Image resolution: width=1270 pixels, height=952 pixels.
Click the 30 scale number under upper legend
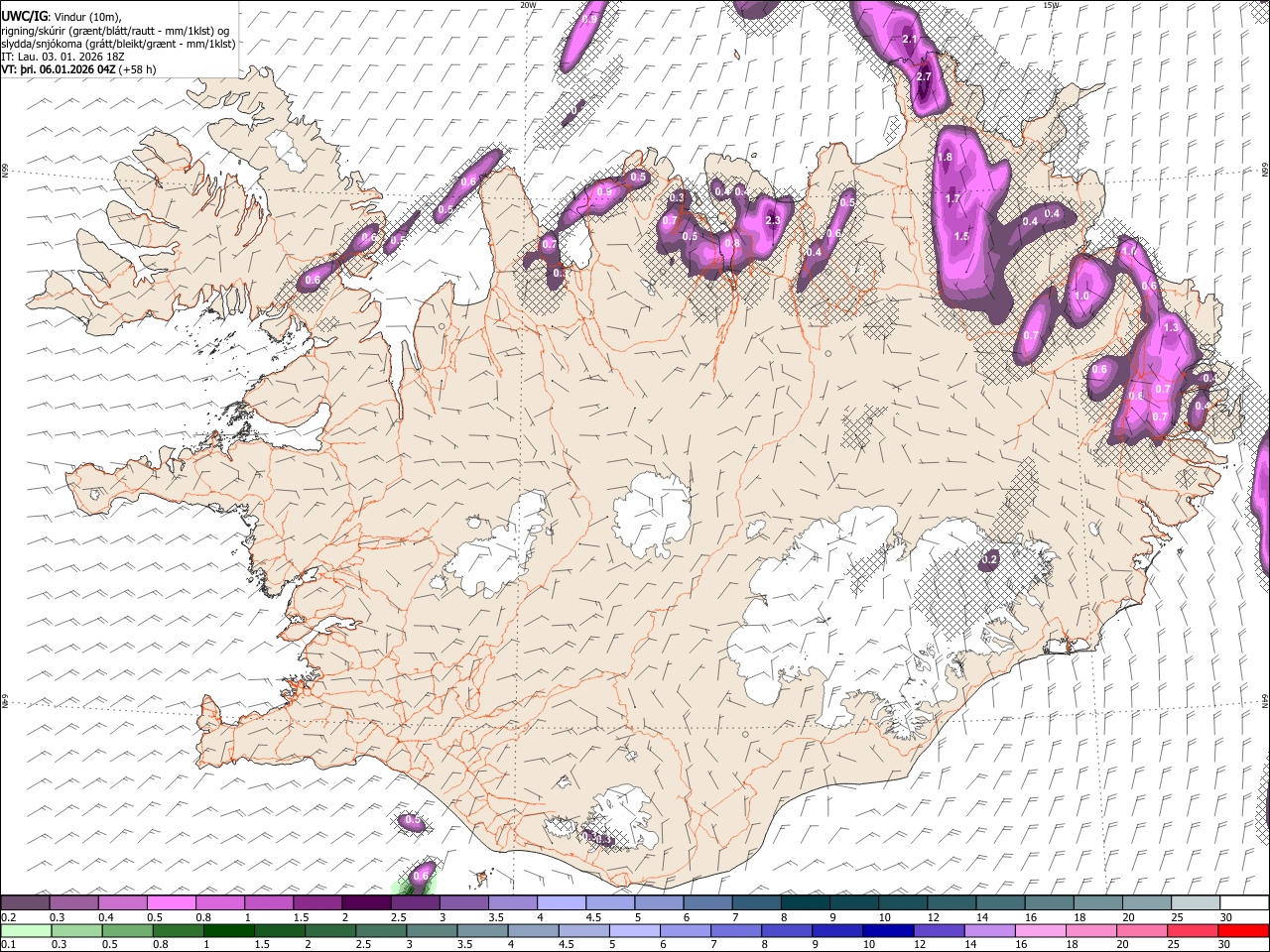click(x=1227, y=917)
